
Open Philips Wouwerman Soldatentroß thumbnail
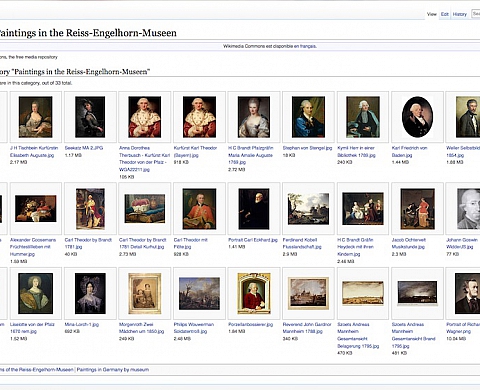(199, 293)
